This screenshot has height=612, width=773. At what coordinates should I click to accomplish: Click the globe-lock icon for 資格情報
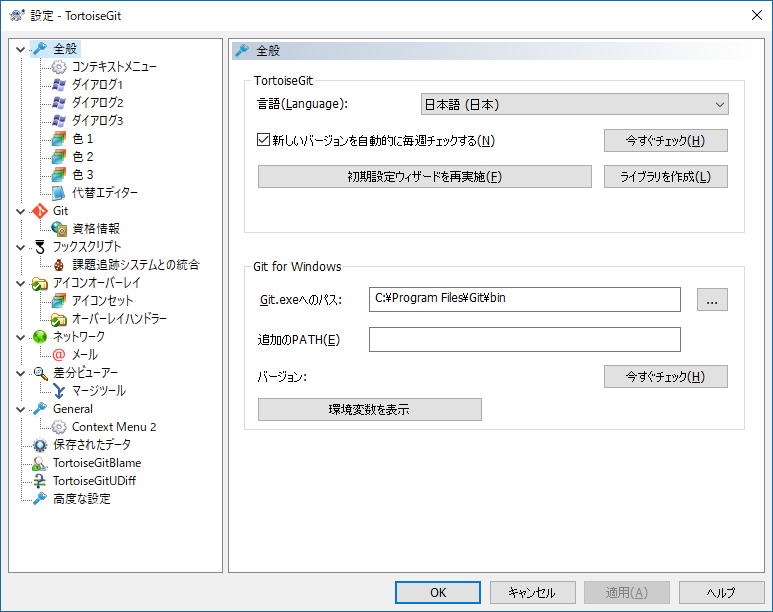59,229
